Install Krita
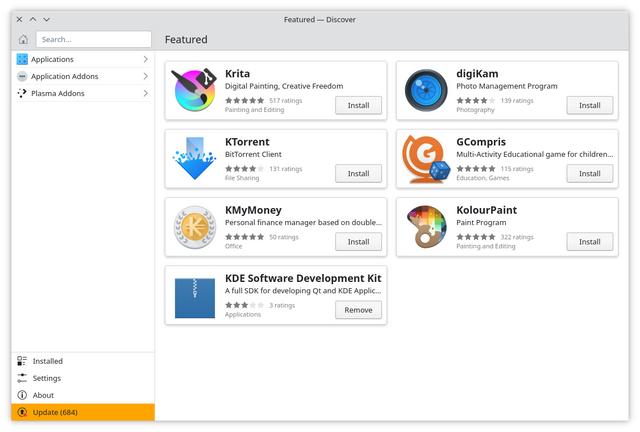640x432 pixels. coord(358,105)
